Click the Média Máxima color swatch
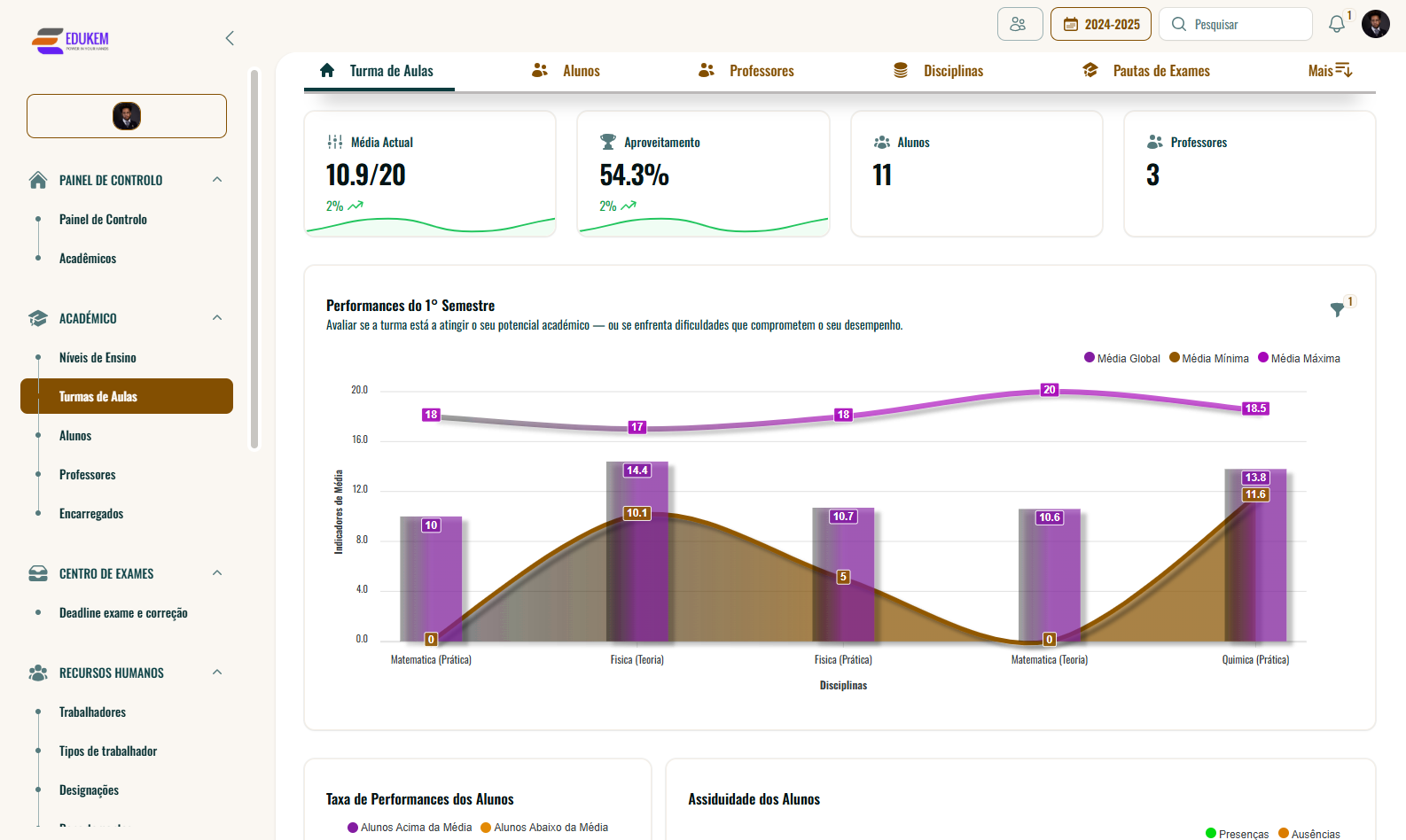This screenshot has height=840, width=1406. (x=1263, y=358)
